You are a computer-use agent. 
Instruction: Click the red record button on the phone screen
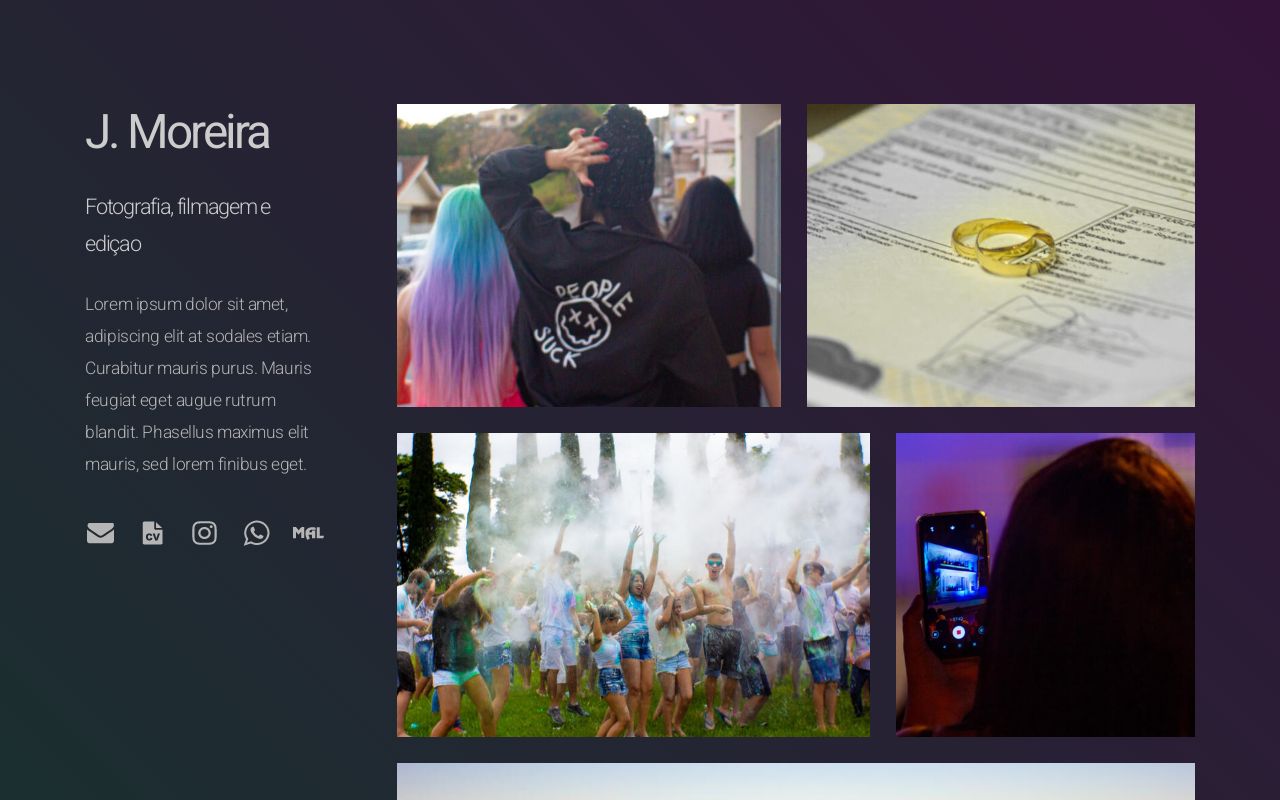958,632
